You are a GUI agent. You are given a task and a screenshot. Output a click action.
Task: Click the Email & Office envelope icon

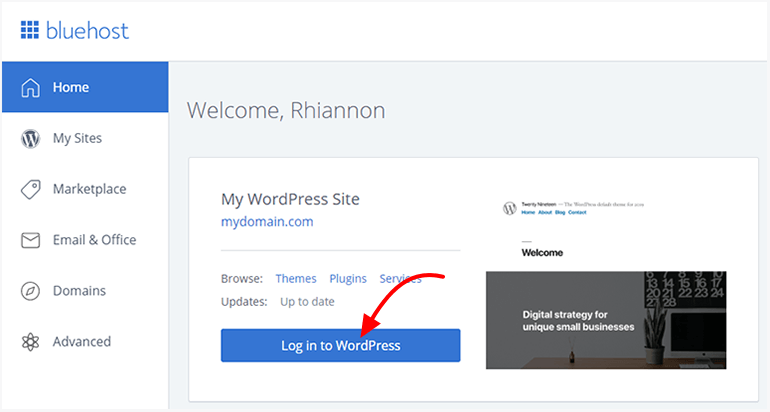click(x=30, y=240)
